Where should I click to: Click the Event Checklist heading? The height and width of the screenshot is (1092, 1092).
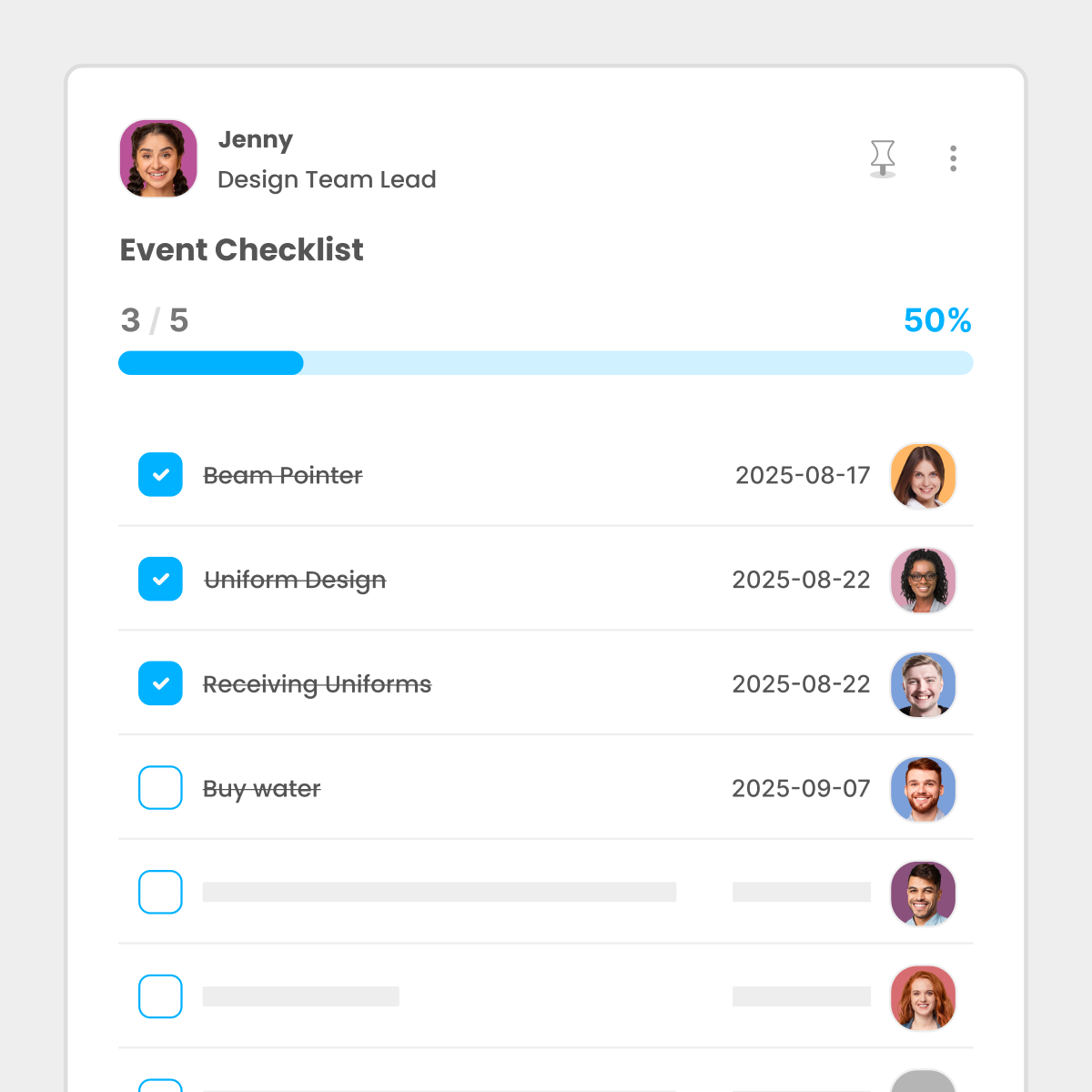[x=241, y=250]
